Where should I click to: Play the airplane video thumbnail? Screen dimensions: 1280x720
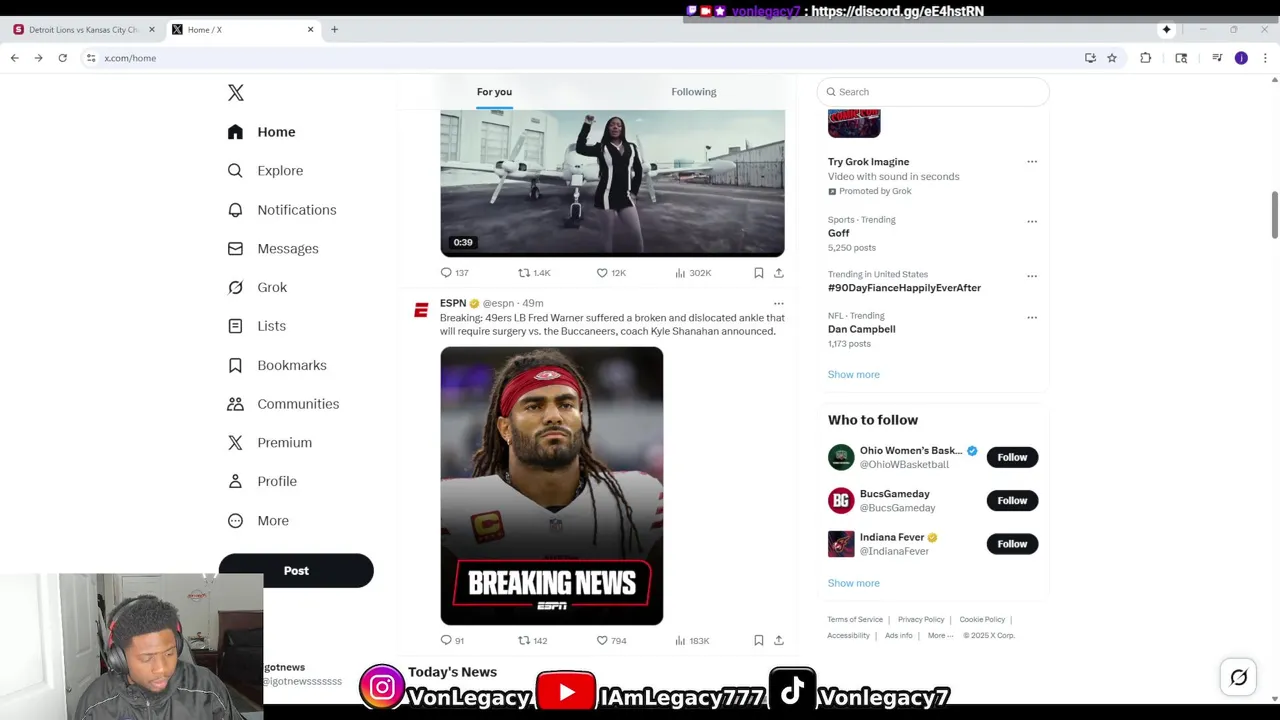tap(613, 183)
